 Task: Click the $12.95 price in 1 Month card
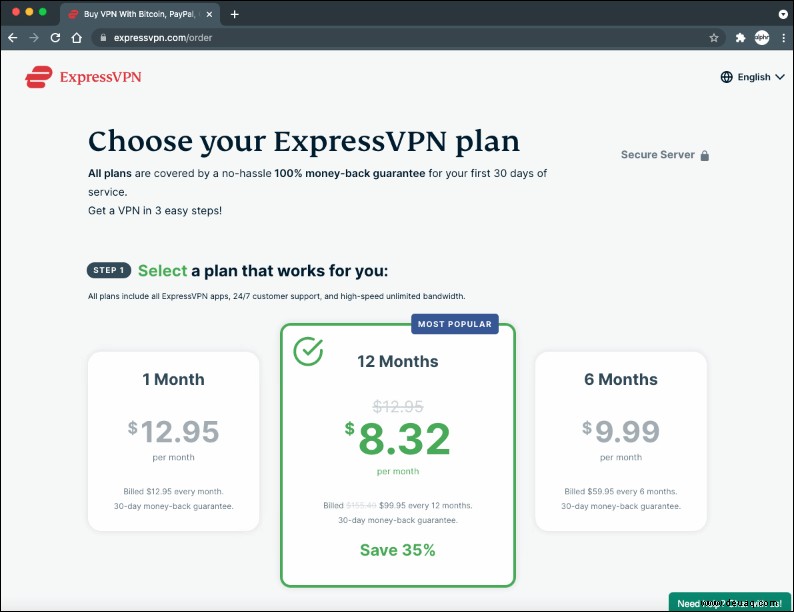click(x=173, y=431)
